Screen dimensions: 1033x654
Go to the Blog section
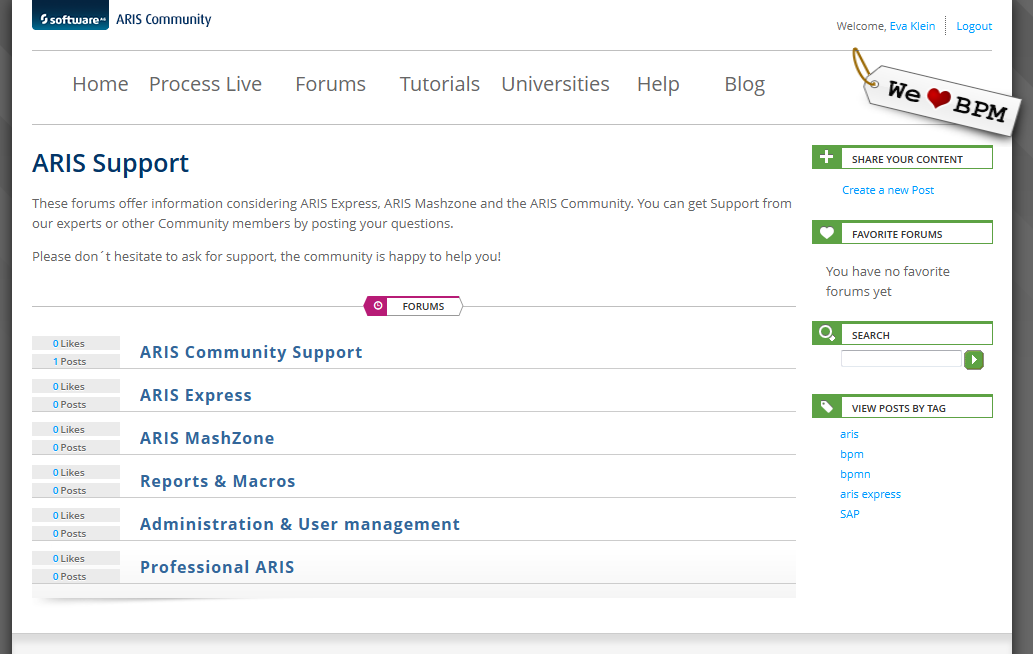point(744,84)
